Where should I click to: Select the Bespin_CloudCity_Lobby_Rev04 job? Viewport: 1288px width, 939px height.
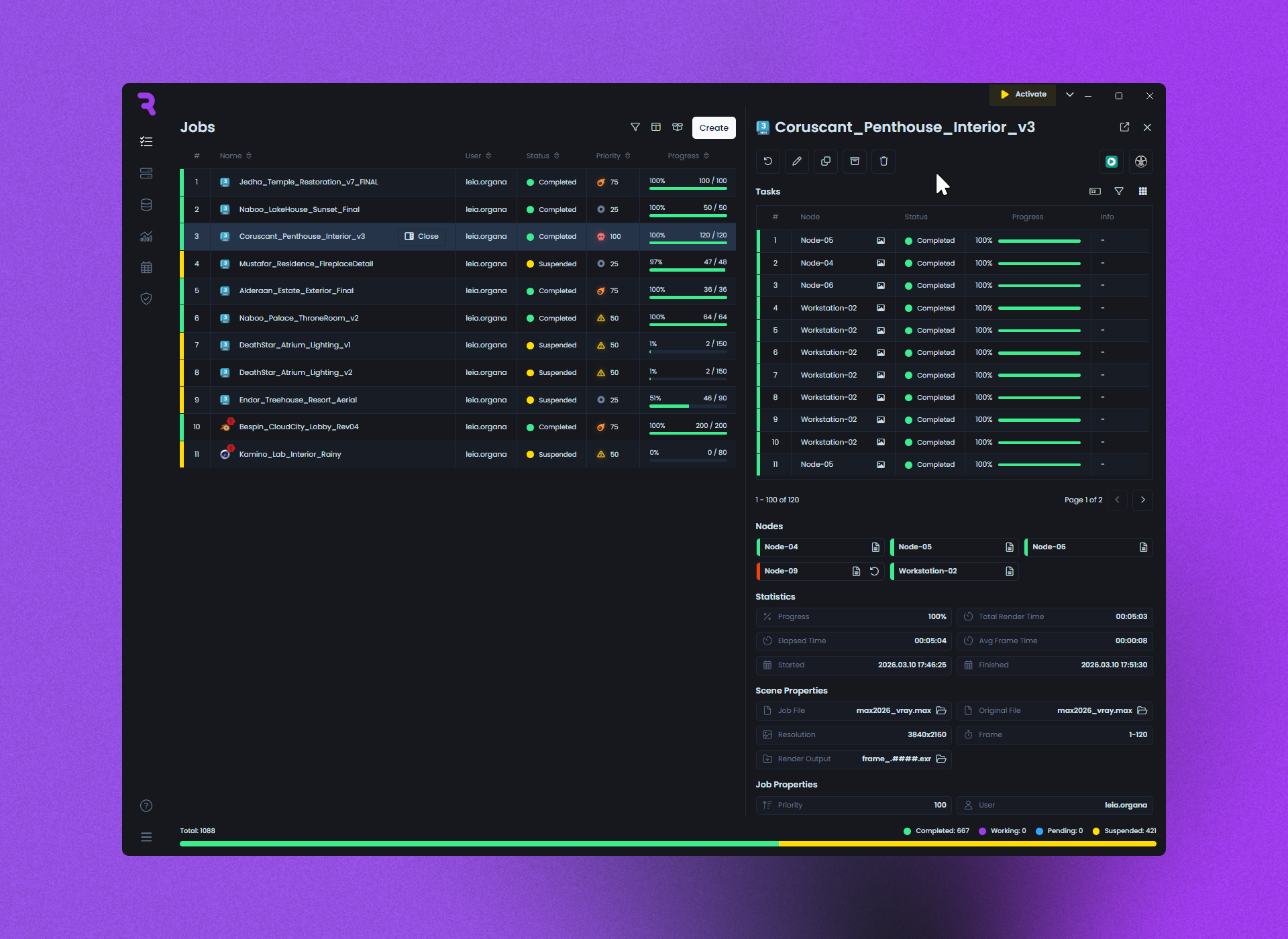tap(458, 427)
